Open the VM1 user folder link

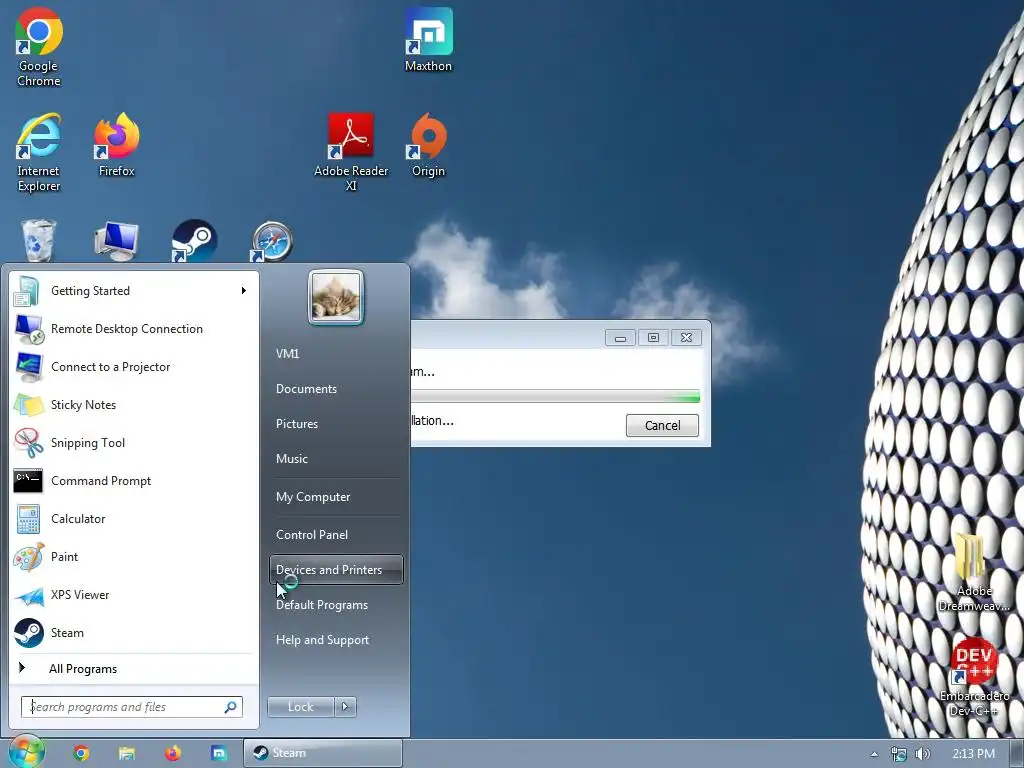pos(334,353)
